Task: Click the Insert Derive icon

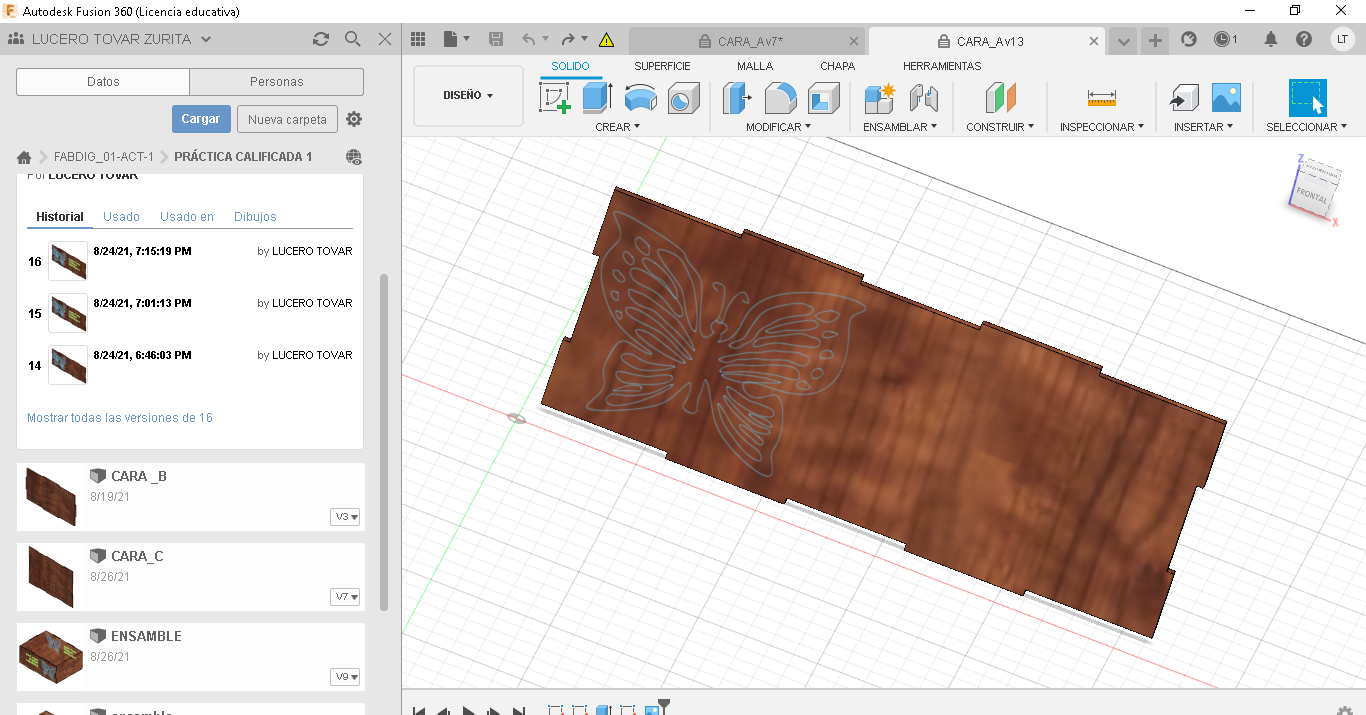Action: [x=1183, y=98]
